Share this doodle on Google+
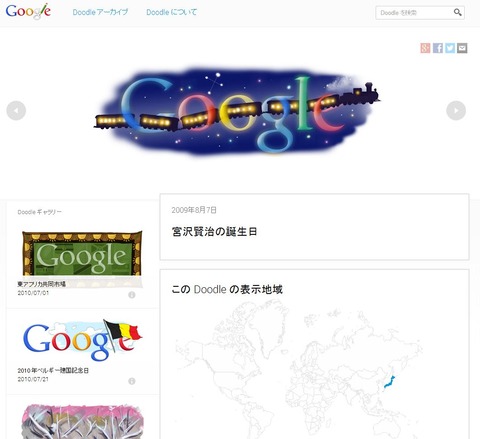This screenshot has width=480, height=439. pos(425,48)
